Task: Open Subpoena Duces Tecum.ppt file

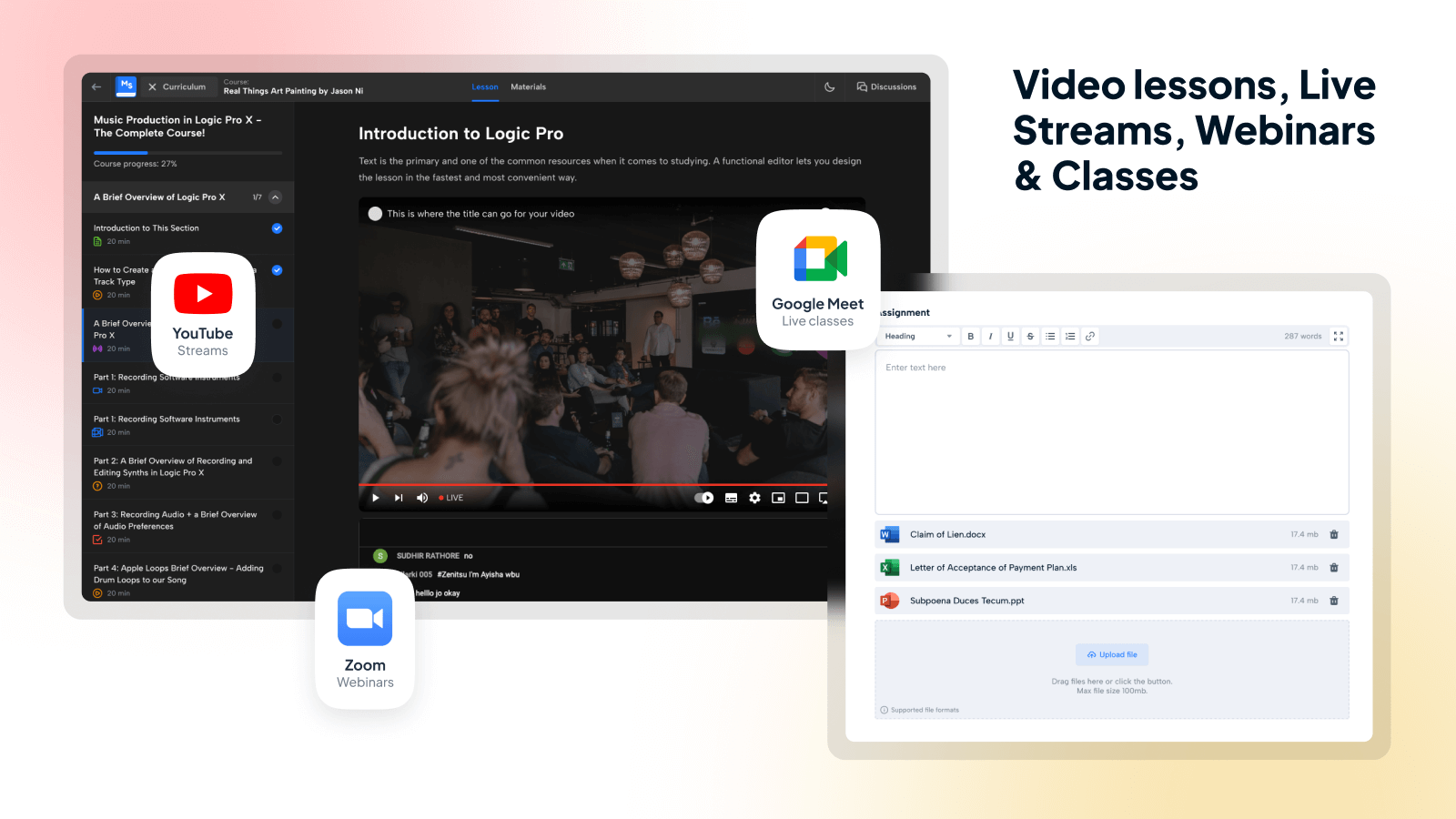Action: pyautogui.click(x=967, y=601)
